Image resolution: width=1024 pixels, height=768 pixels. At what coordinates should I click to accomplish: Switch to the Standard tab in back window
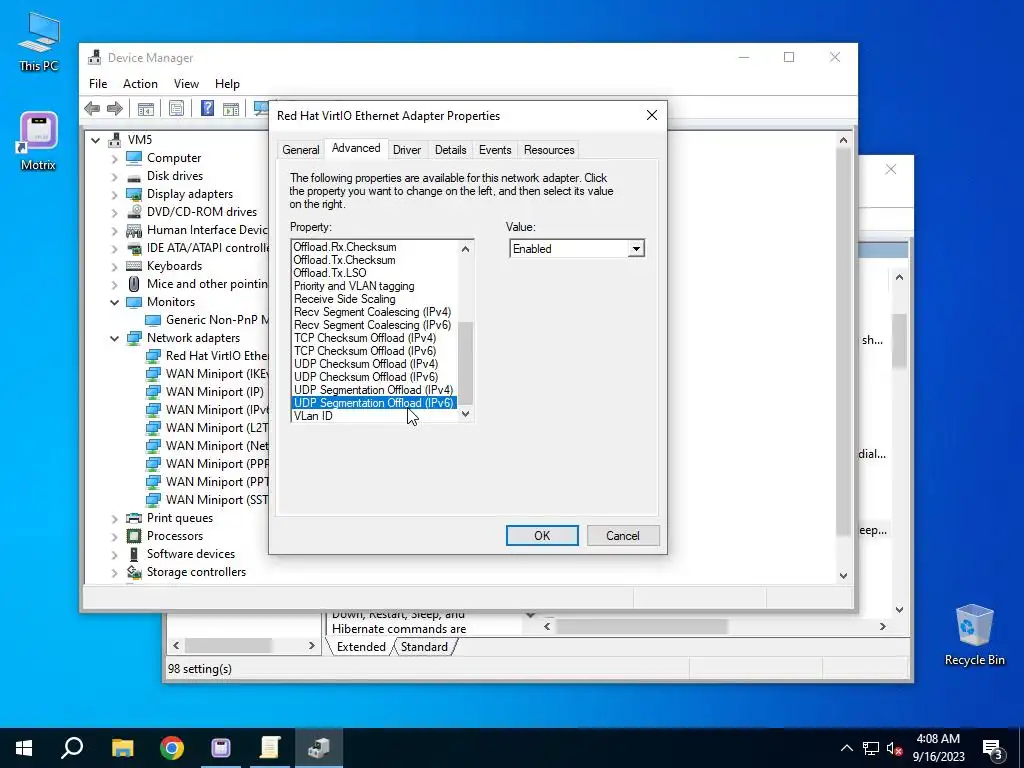(424, 647)
